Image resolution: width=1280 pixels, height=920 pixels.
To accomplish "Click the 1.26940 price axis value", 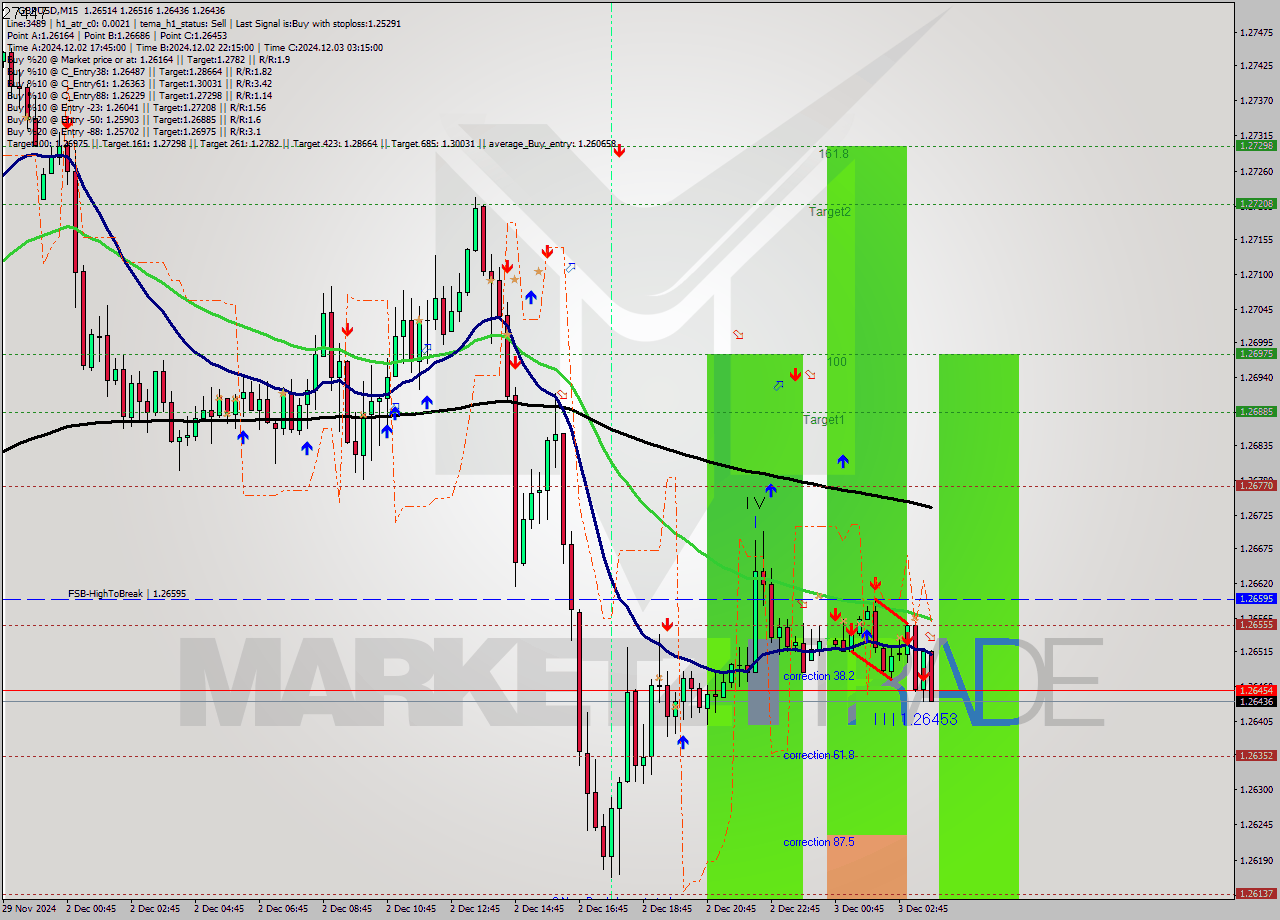I will click(x=1255, y=378).
